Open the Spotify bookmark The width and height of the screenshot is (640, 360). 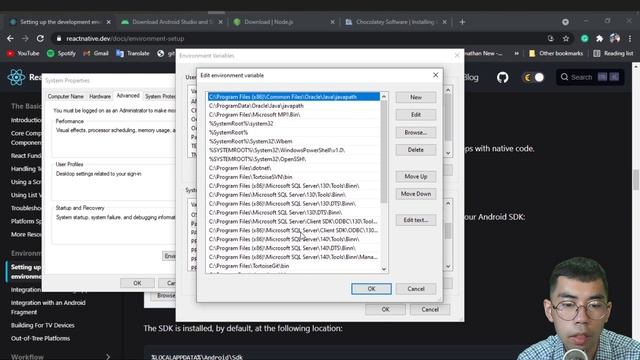click(x=62, y=53)
